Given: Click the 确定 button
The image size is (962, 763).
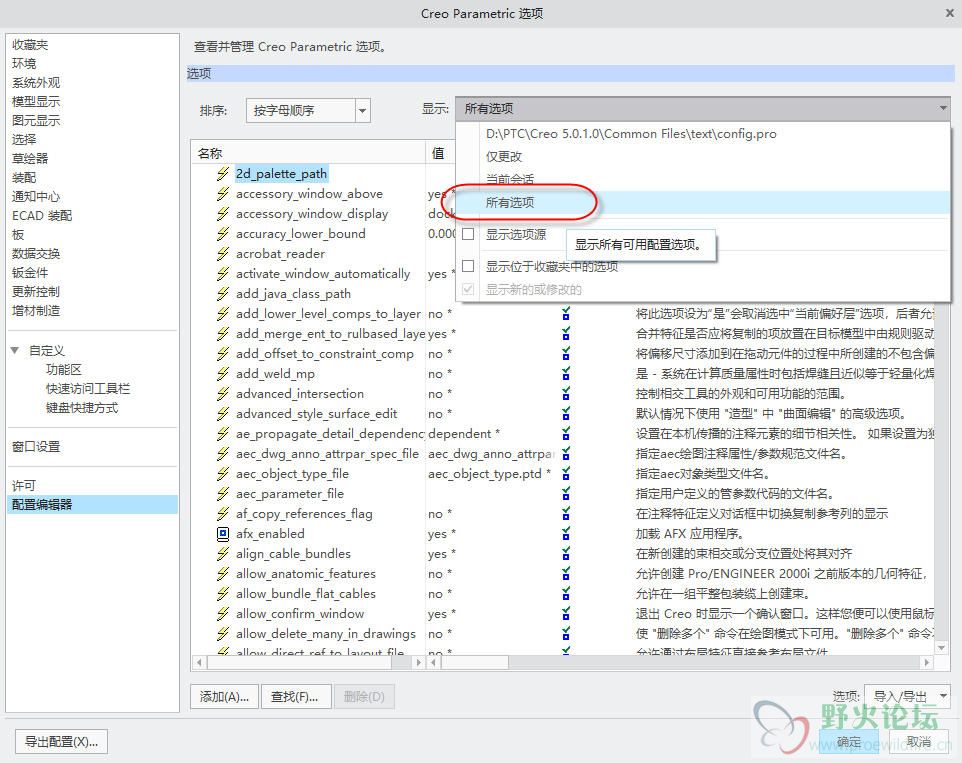Looking at the screenshot, I should [849, 742].
